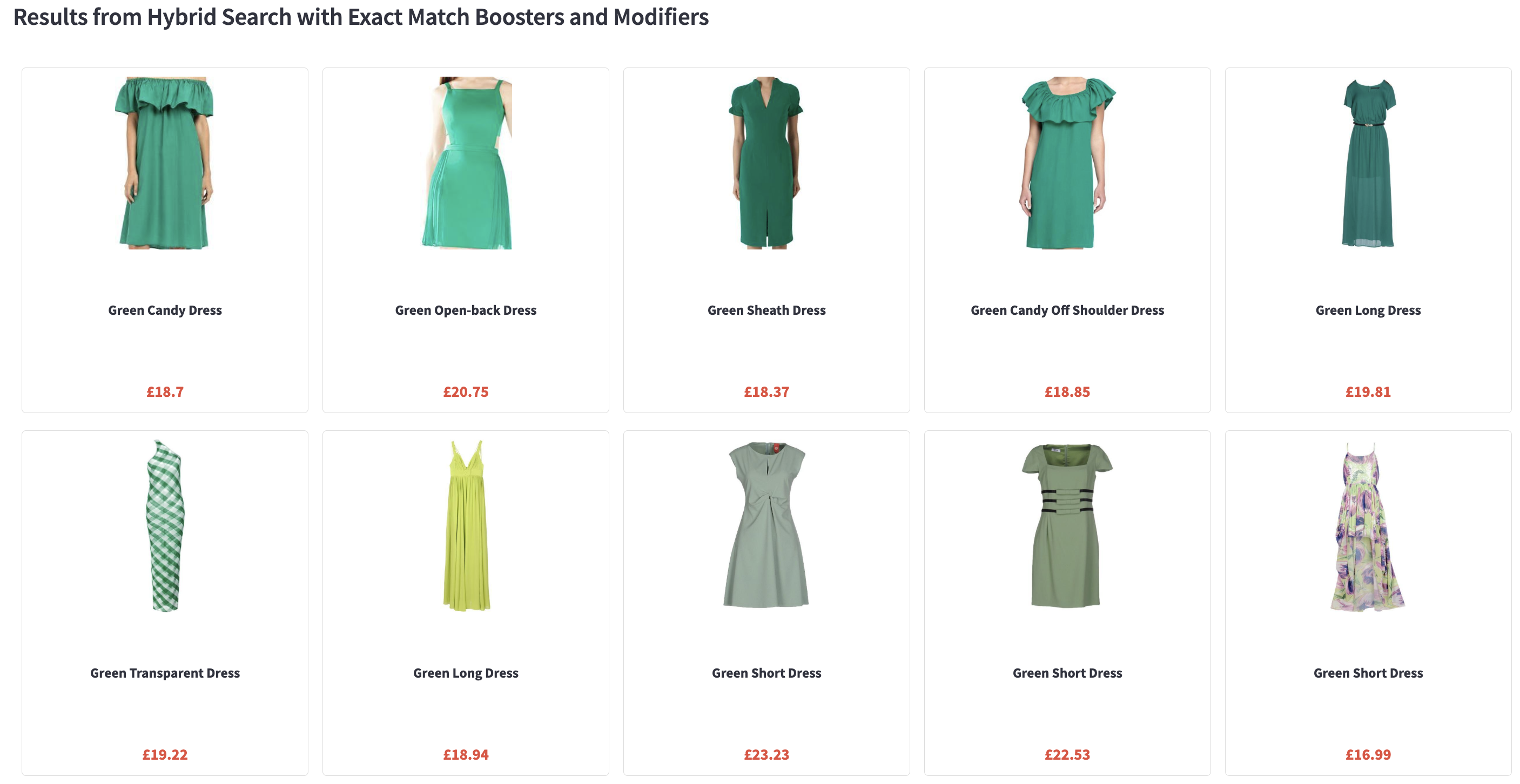View the Green Sheath Dress photo

pos(766,163)
